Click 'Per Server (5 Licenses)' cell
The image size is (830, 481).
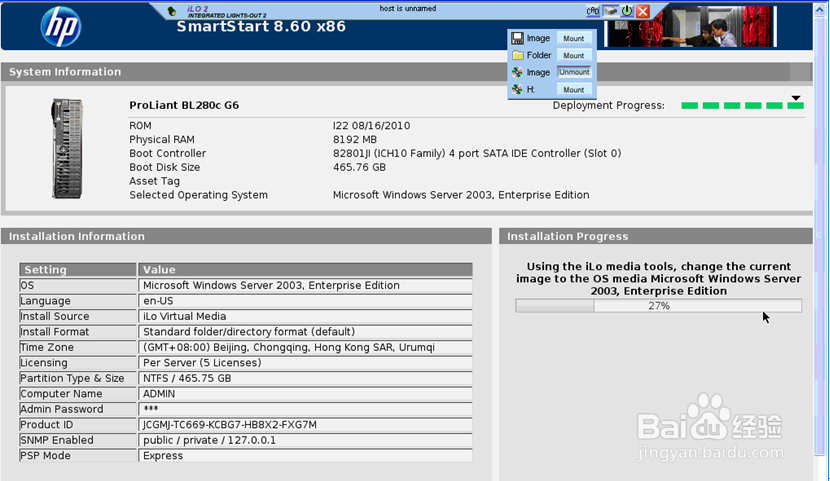305,362
